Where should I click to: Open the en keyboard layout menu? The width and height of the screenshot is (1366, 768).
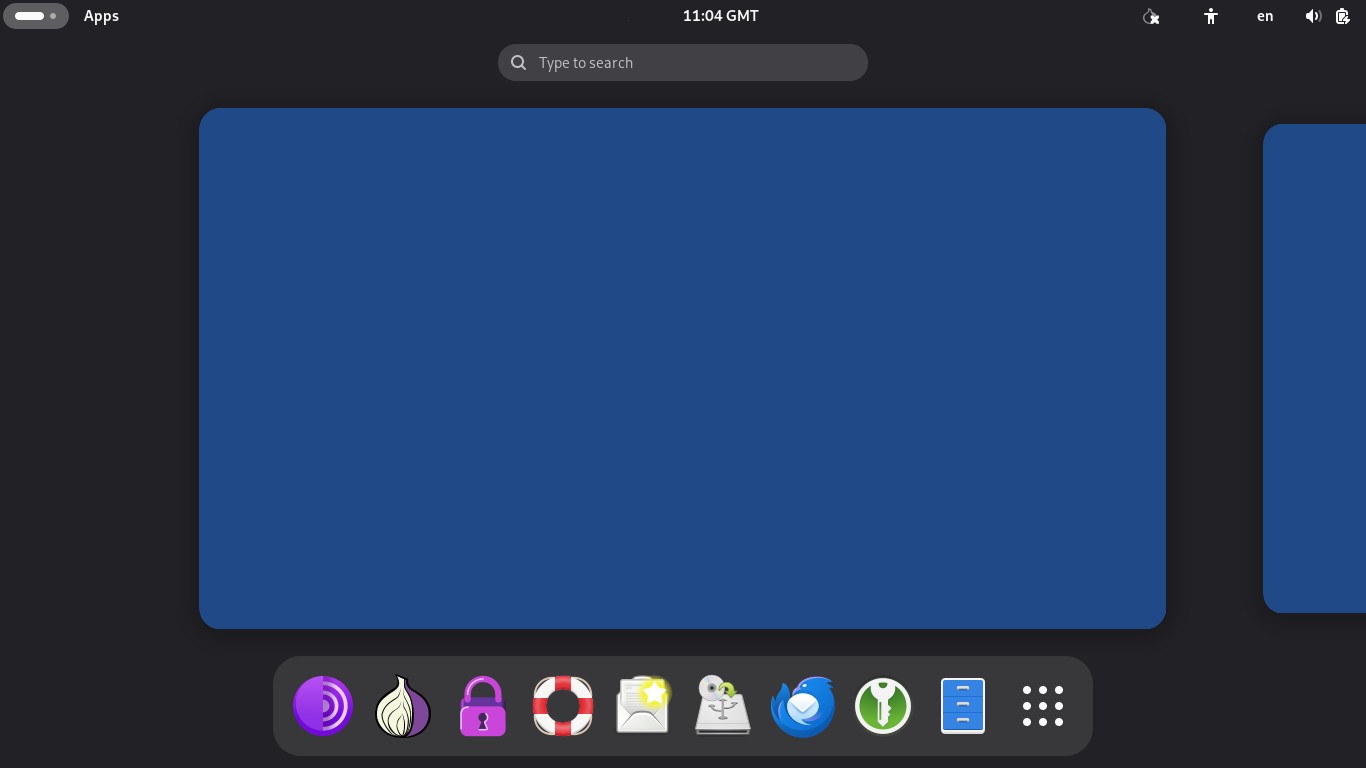point(1265,16)
